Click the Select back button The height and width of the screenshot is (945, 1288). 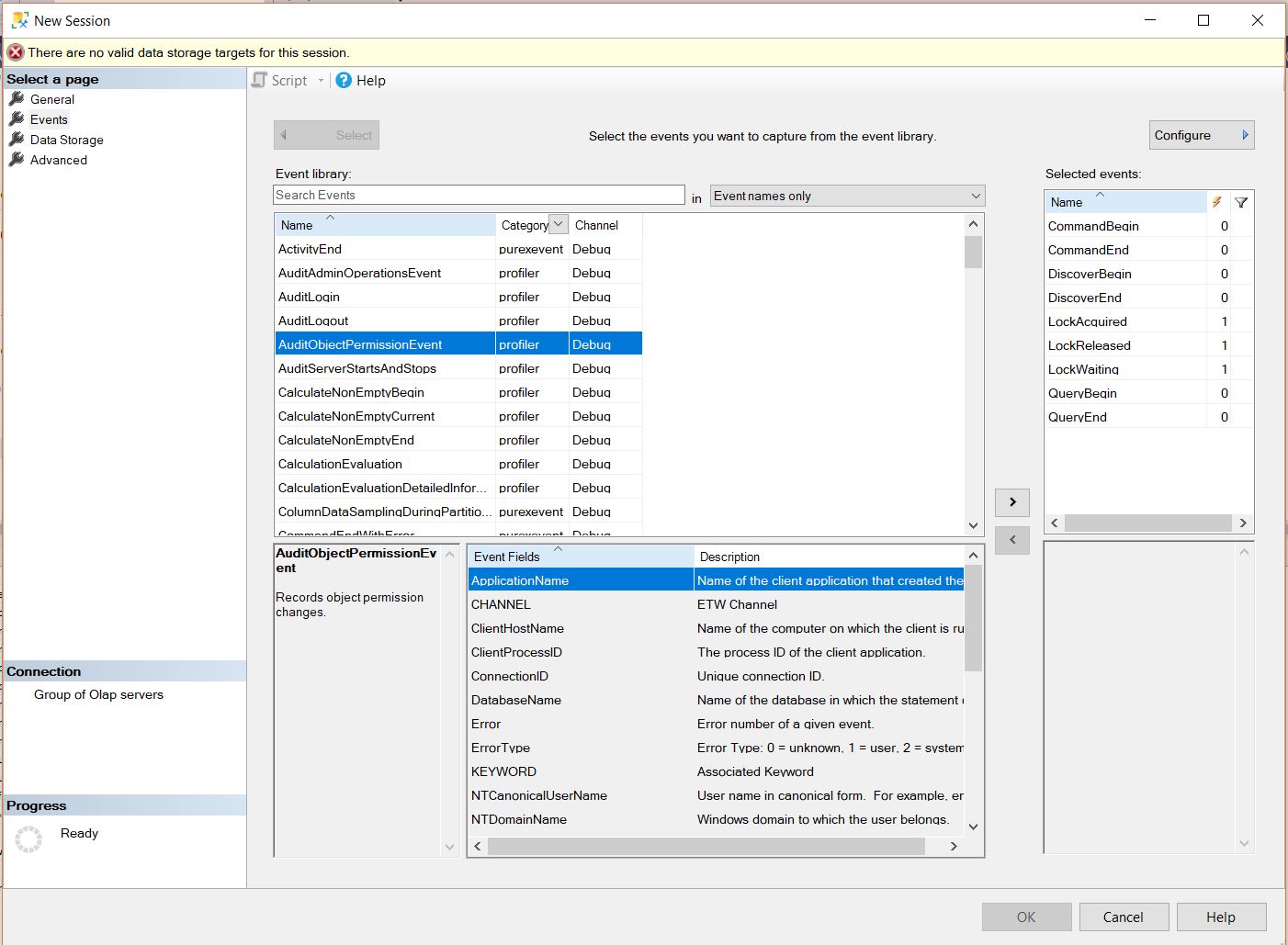(326, 135)
